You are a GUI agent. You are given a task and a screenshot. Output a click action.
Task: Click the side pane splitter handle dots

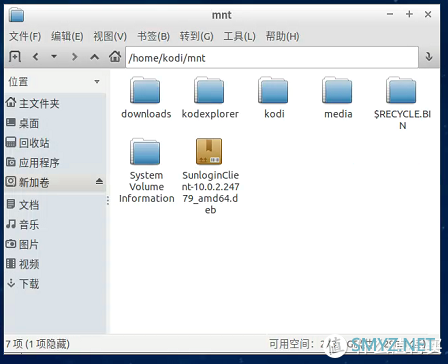click(x=108, y=200)
